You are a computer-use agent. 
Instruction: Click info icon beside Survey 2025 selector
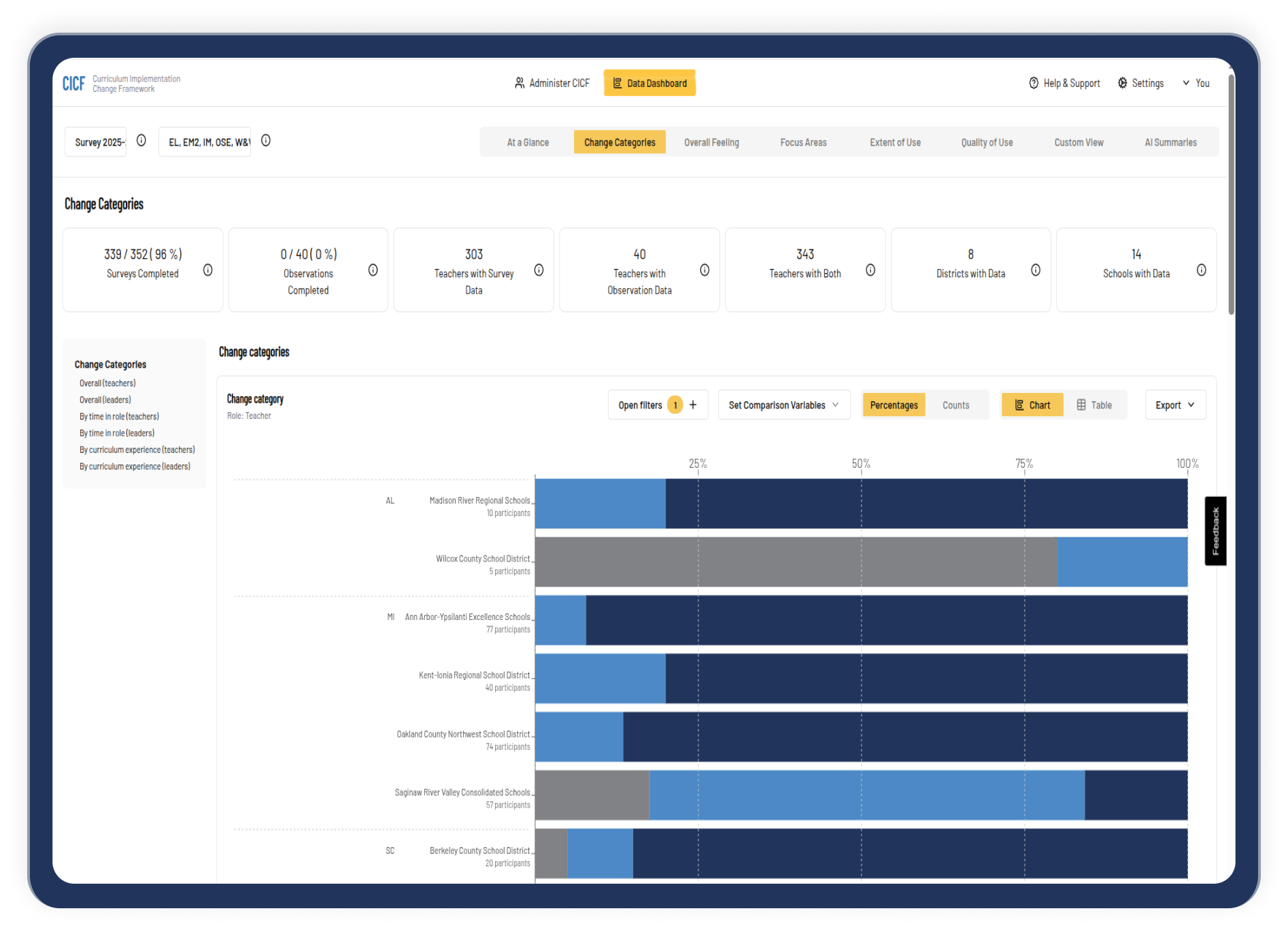pyautogui.click(x=141, y=141)
